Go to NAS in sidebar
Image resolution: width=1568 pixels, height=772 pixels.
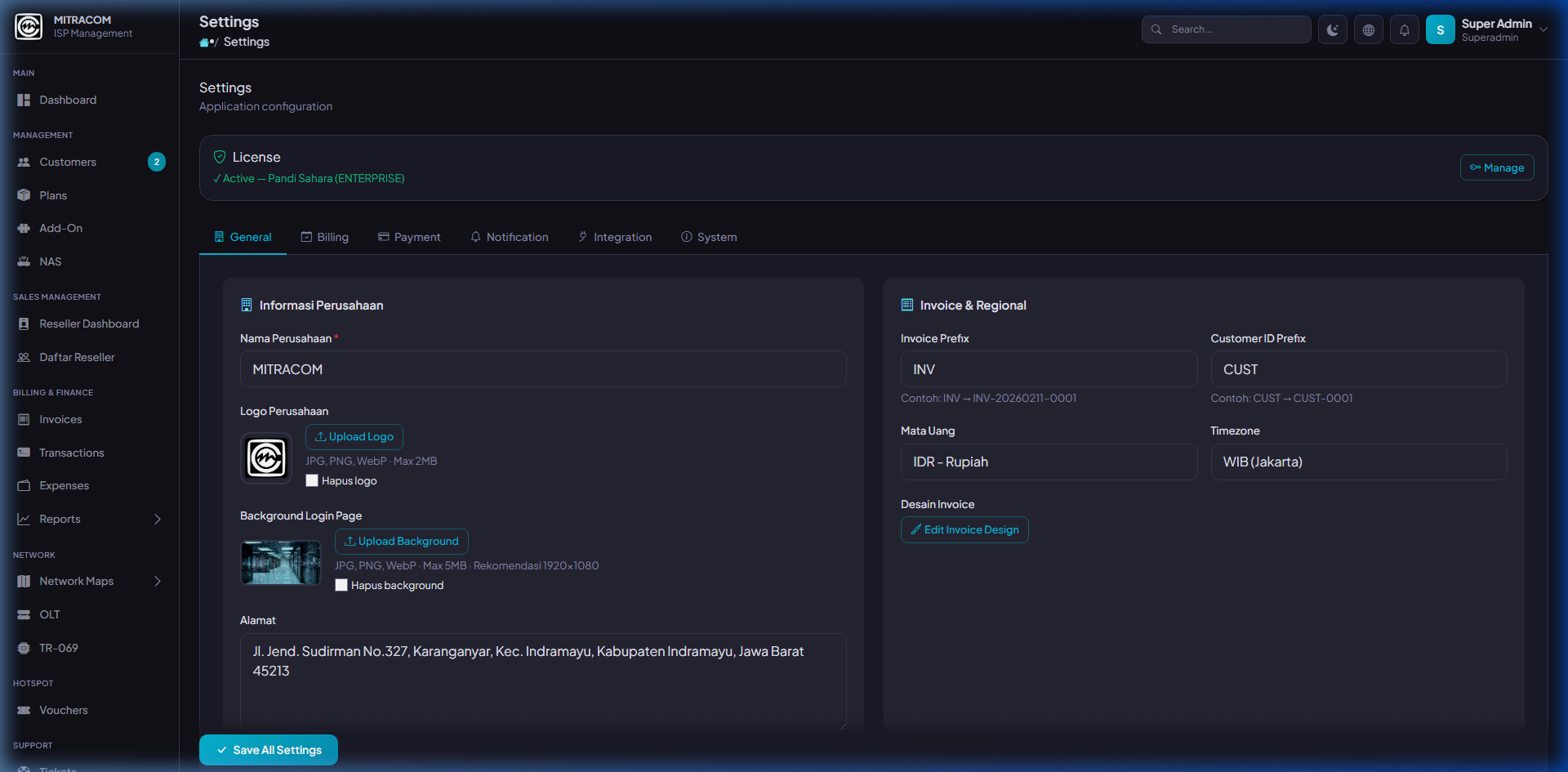click(51, 262)
